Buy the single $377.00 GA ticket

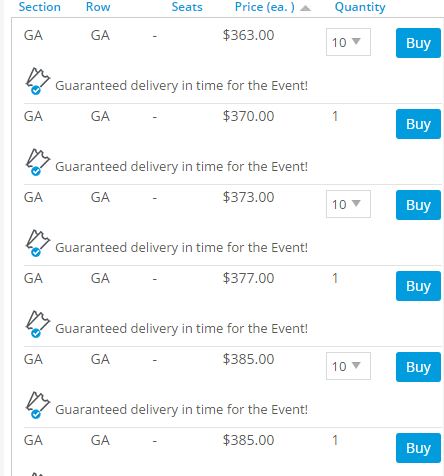pyautogui.click(x=418, y=286)
